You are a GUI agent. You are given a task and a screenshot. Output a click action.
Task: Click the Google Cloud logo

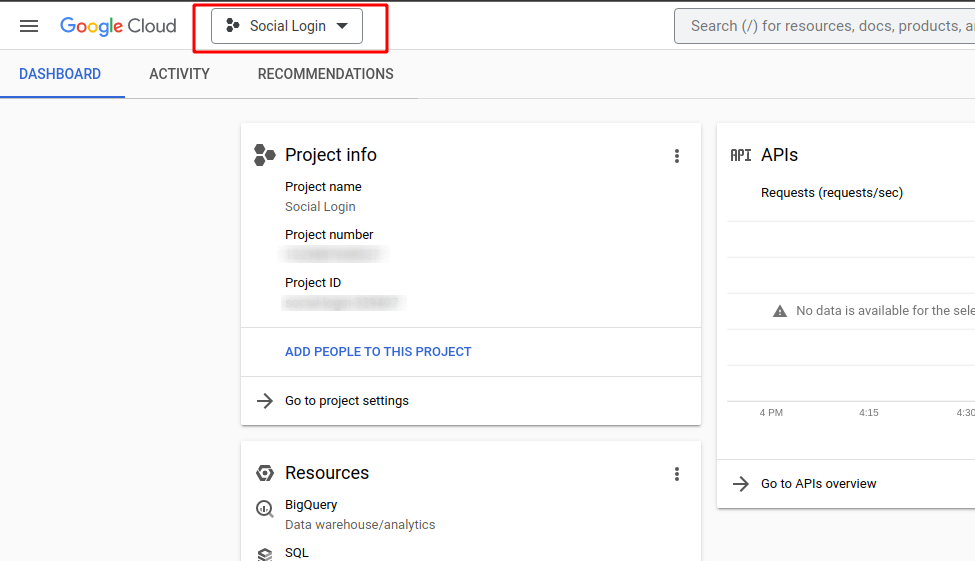[x=118, y=26]
